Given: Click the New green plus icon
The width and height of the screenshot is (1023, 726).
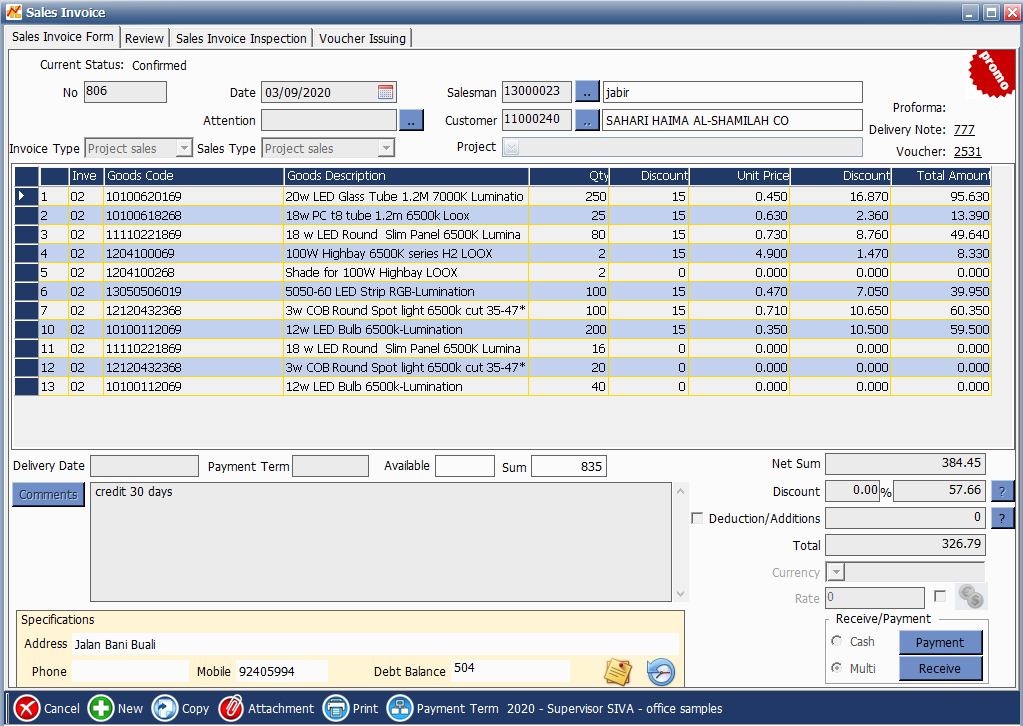Looking at the screenshot, I should point(101,708).
